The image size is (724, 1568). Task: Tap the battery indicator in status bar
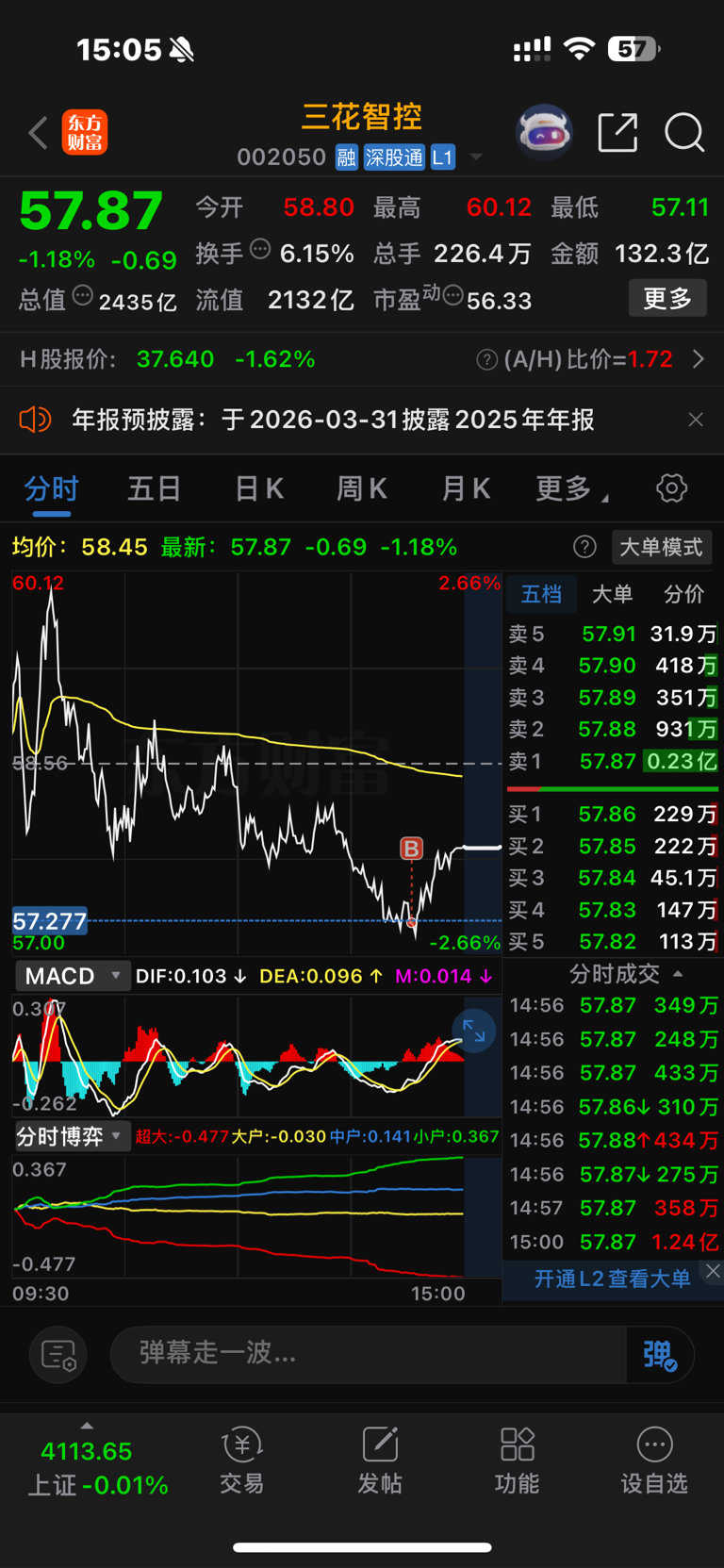pyautogui.click(x=633, y=49)
